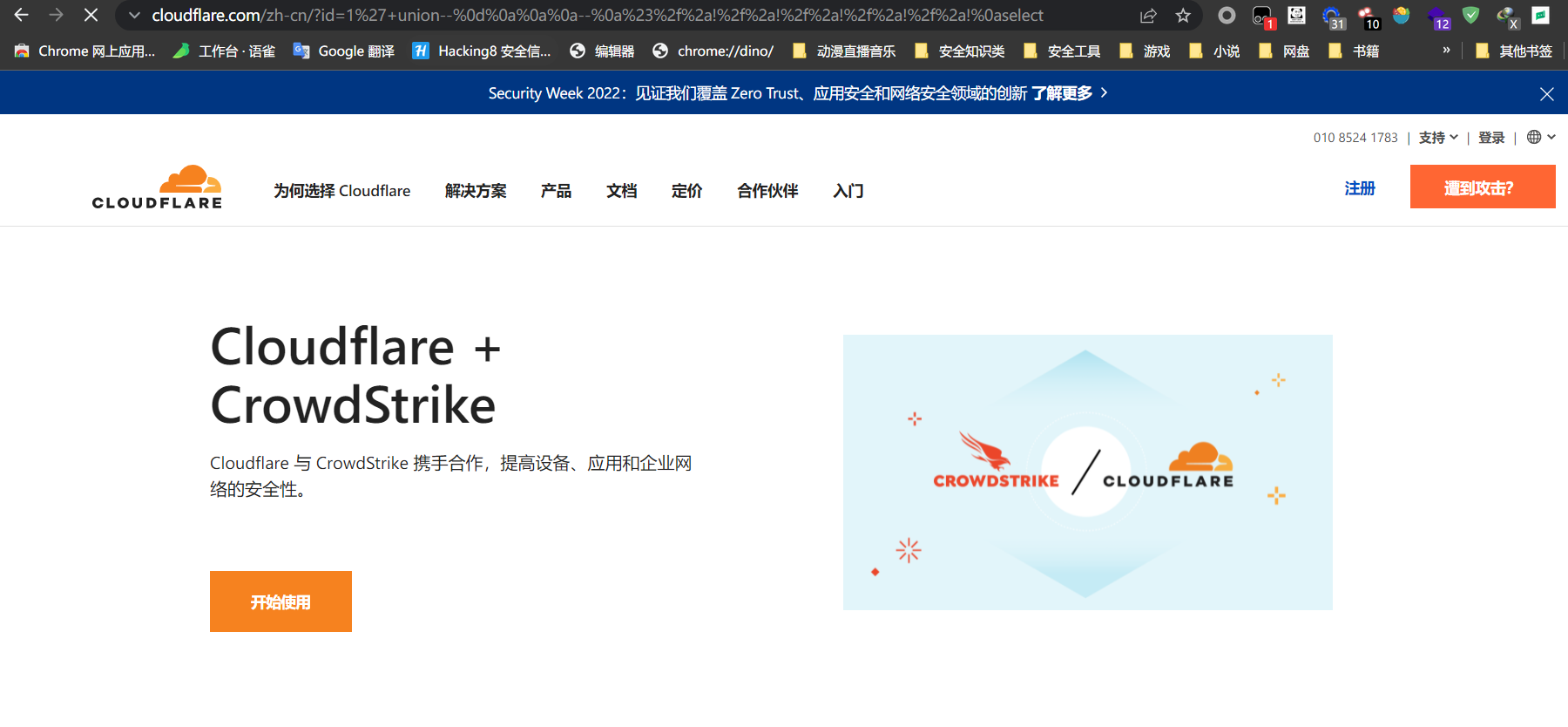Open the colorful bowl extension icon

pos(1401,15)
